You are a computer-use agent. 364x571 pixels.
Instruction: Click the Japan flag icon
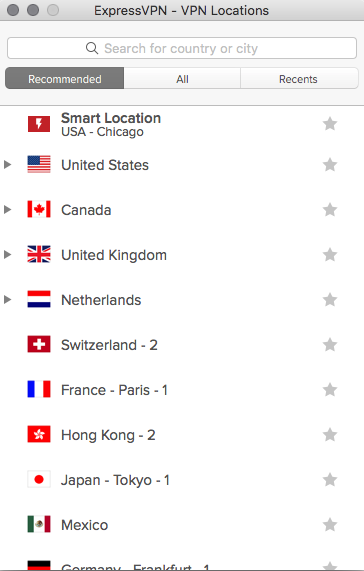tap(39, 480)
